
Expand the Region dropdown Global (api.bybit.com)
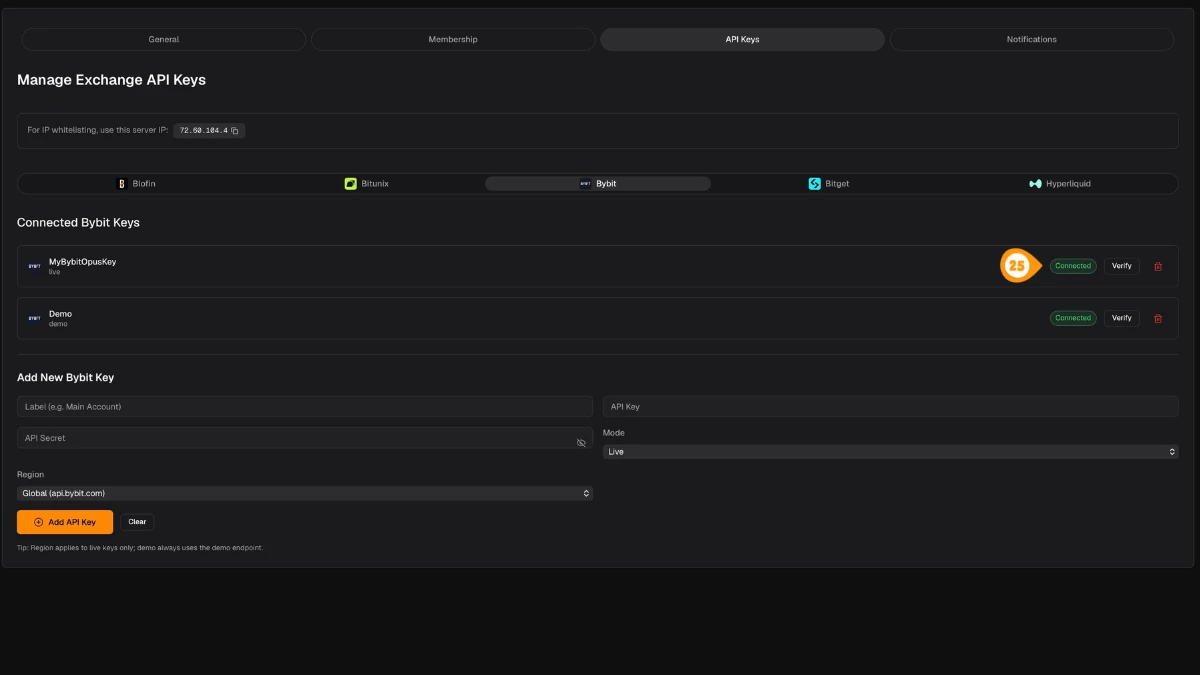coord(305,493)
